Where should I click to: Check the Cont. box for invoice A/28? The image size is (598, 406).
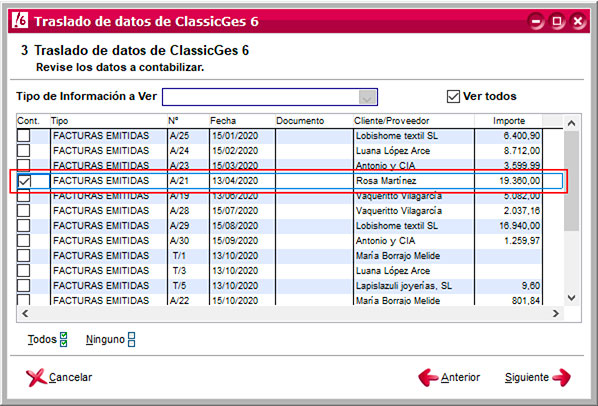[x=24, y=210]
